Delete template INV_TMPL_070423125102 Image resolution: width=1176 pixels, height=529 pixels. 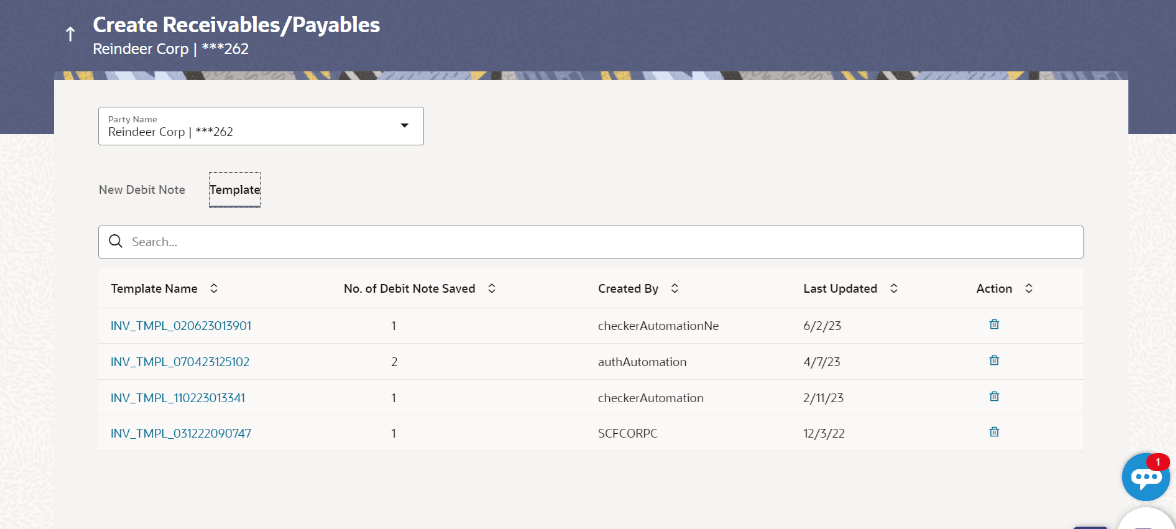(994, 360)
